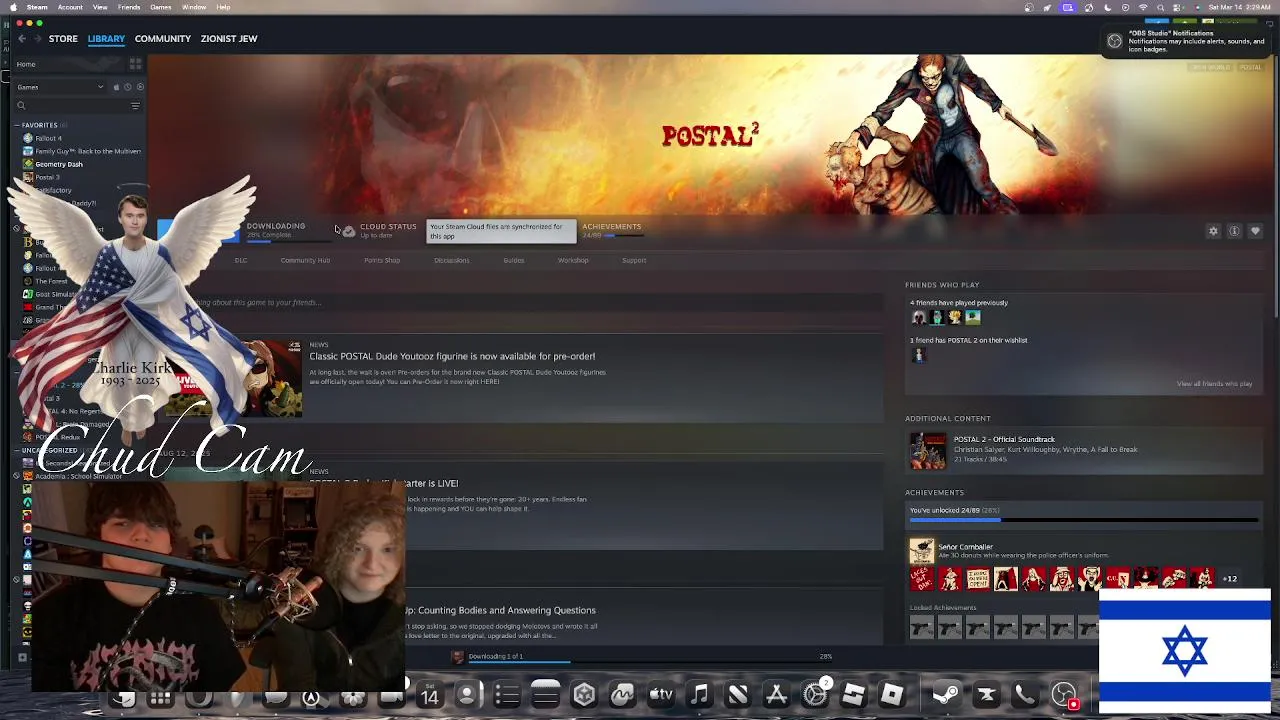The image size is (1280, 720).
Task: Toggle the ready-to-play filter icon
Action: [139, 87]
